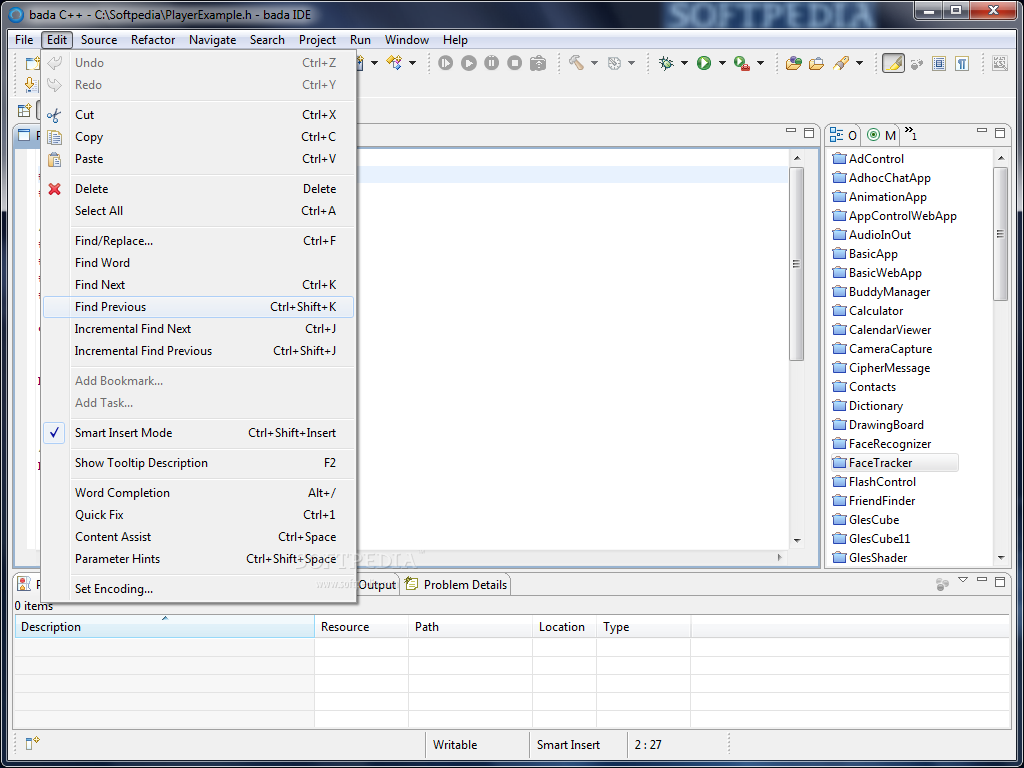Open Build hammer dropdown arrow
This screenshot has width=1024, height=768.
pyautogui.click(x=594, y=63)
